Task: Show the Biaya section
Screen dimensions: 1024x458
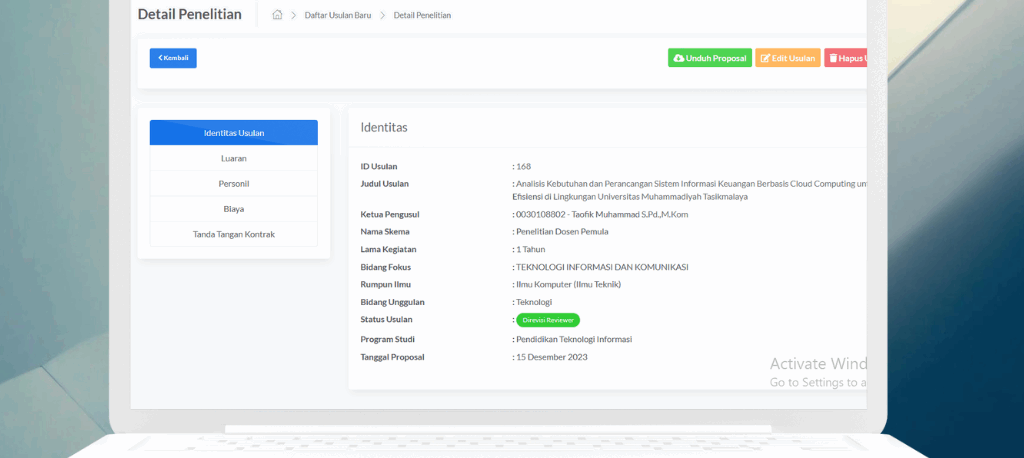Action: pyautogui.click(x=233, y=209)
